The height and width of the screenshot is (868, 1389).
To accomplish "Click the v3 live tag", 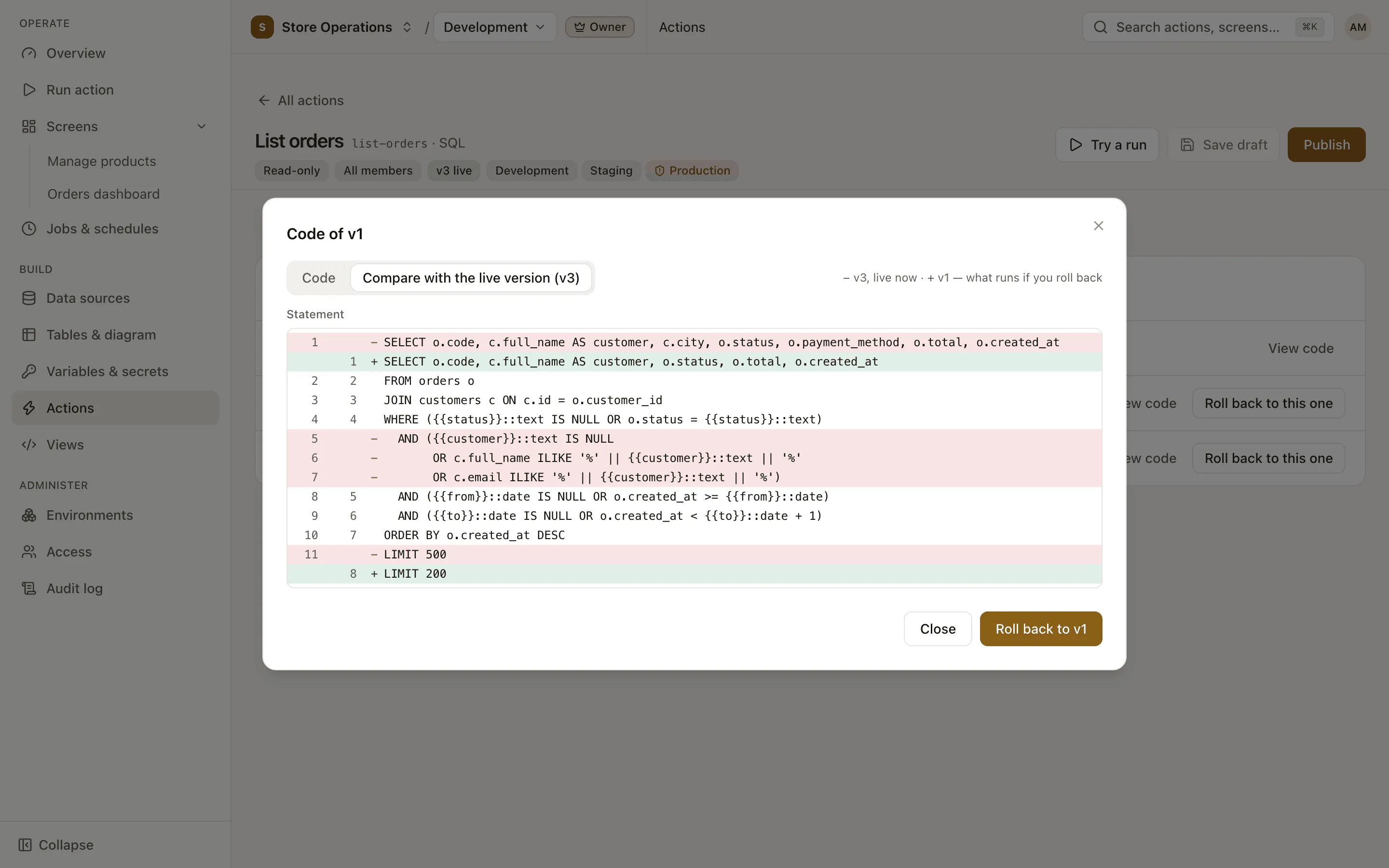I will tap(453, 171).
